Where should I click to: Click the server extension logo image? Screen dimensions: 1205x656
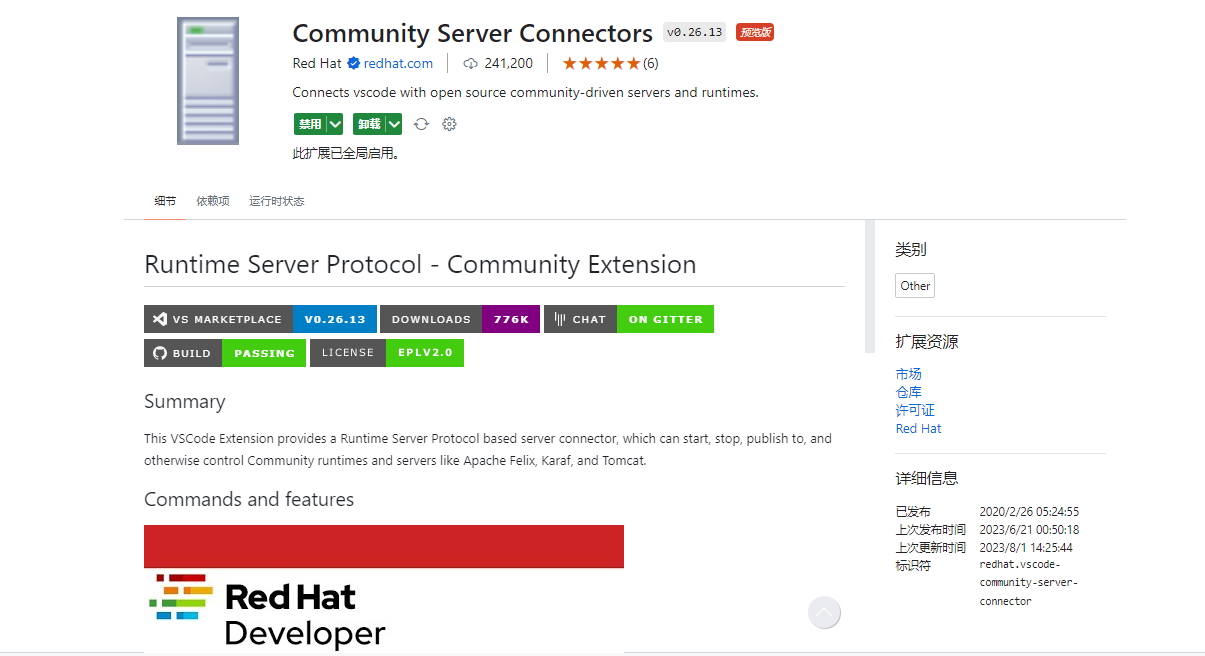click(x=208, y=81)
